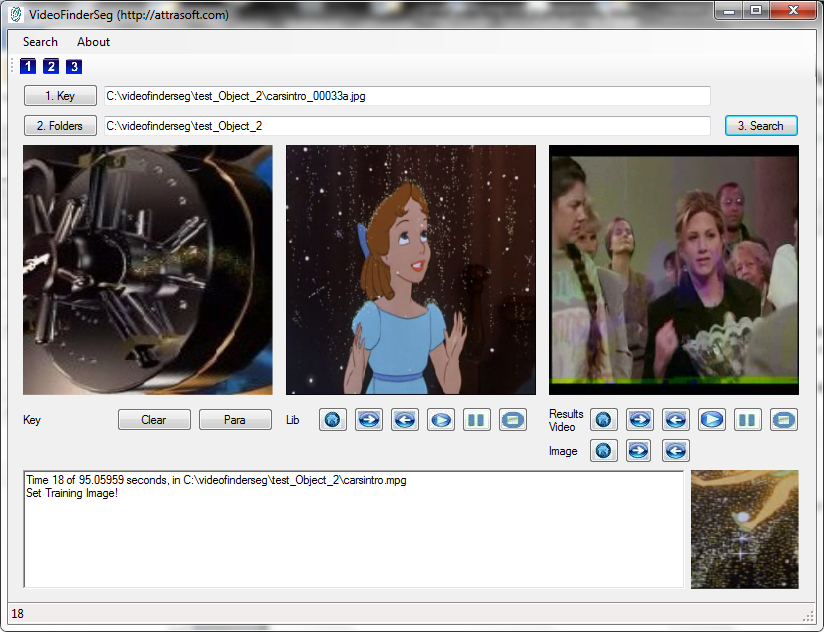Pause the Results Video
This screenshot has height=632, width=824.
(748, 420)
